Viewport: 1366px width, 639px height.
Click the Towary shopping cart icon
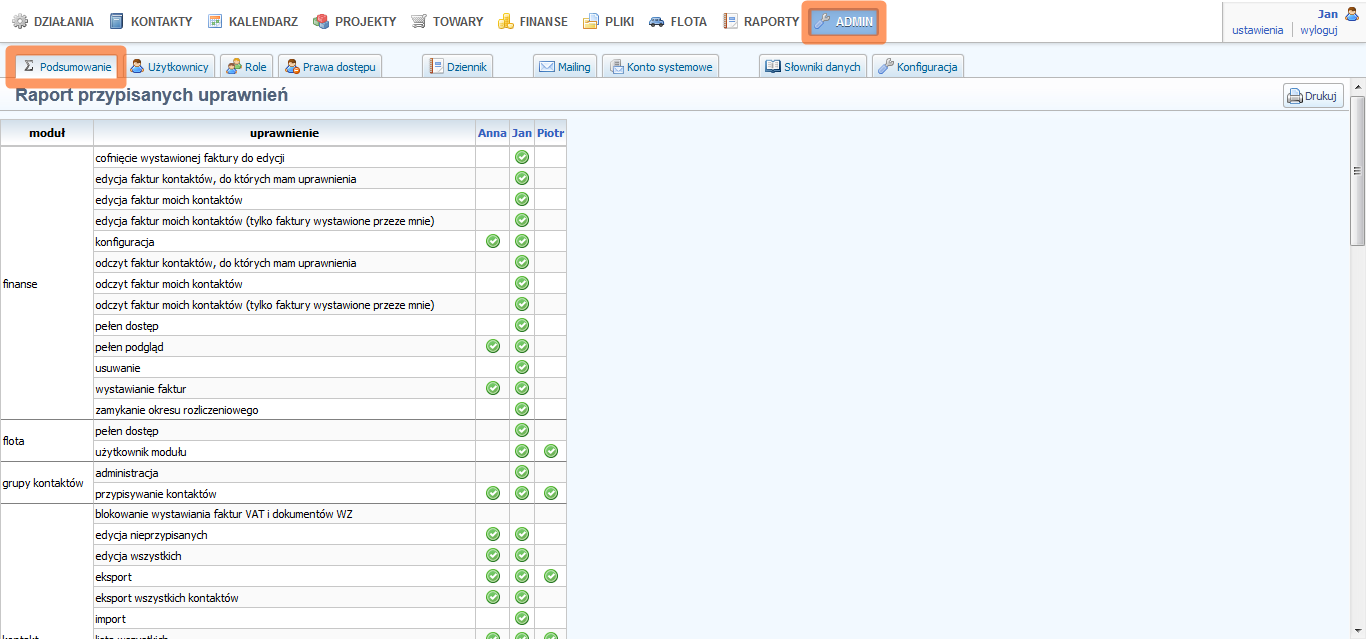[419, 21]
